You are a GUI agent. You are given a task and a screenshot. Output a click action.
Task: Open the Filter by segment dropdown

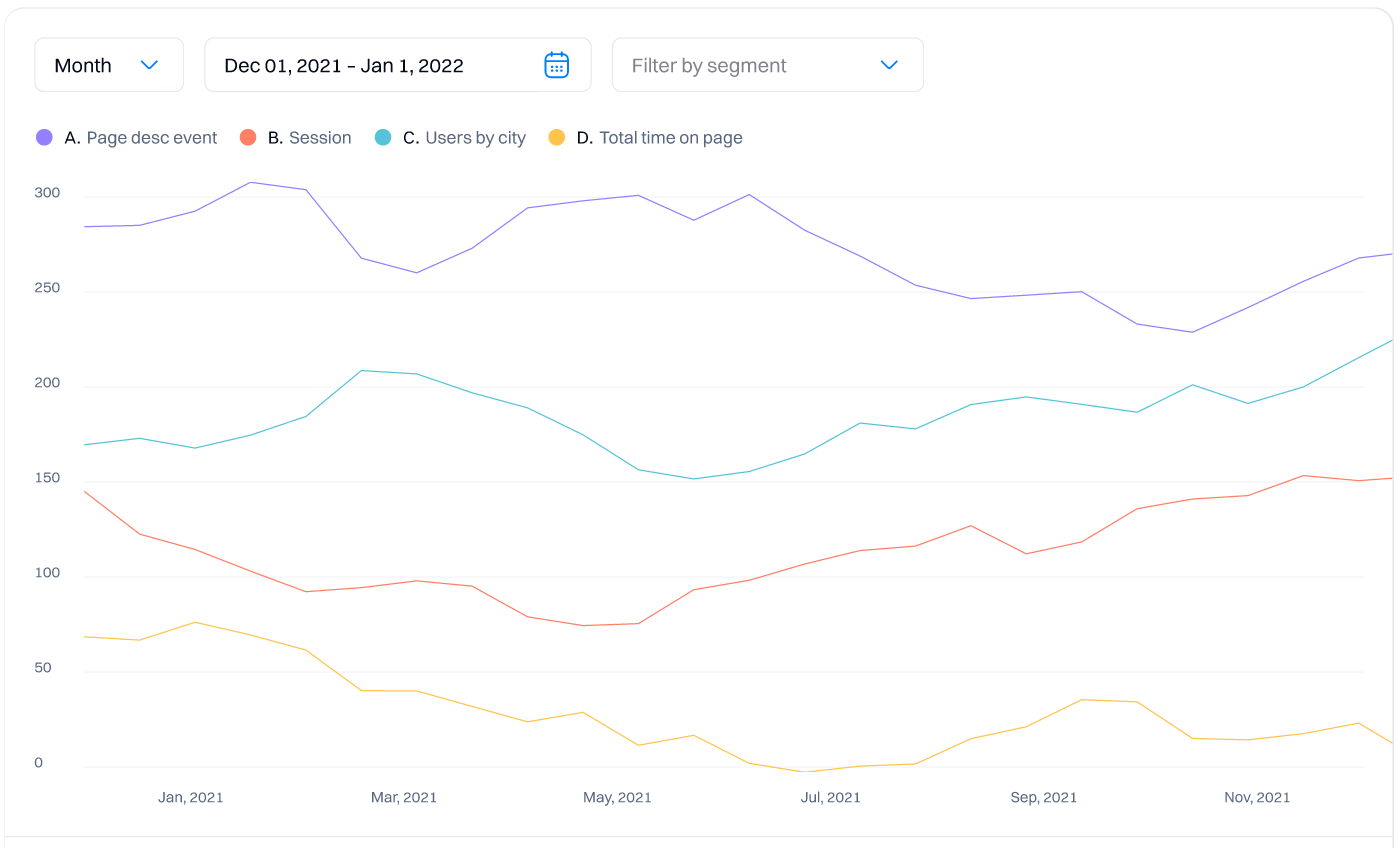pos(768,65)
